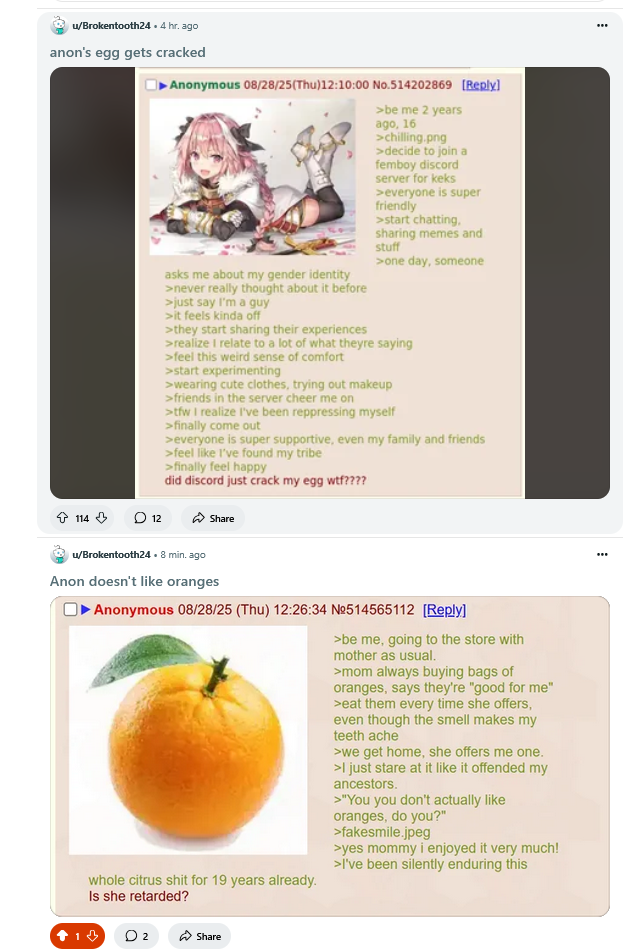
Task: Tick the checkbox in the oranges post image
Action: (70, 610)
